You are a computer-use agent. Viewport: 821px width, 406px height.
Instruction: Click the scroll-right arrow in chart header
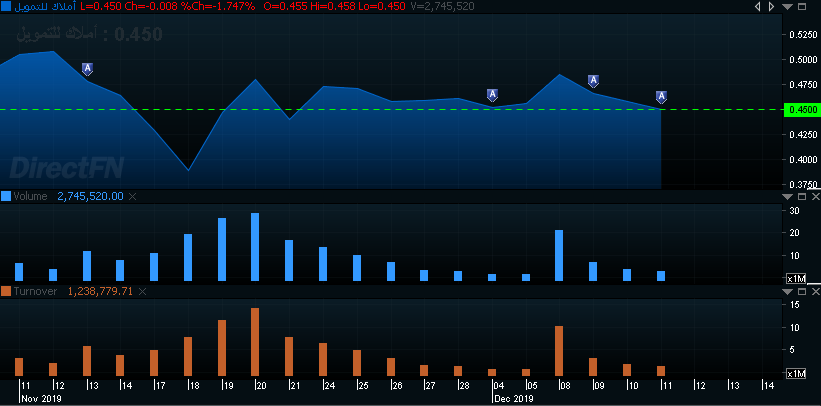(770, 7)
